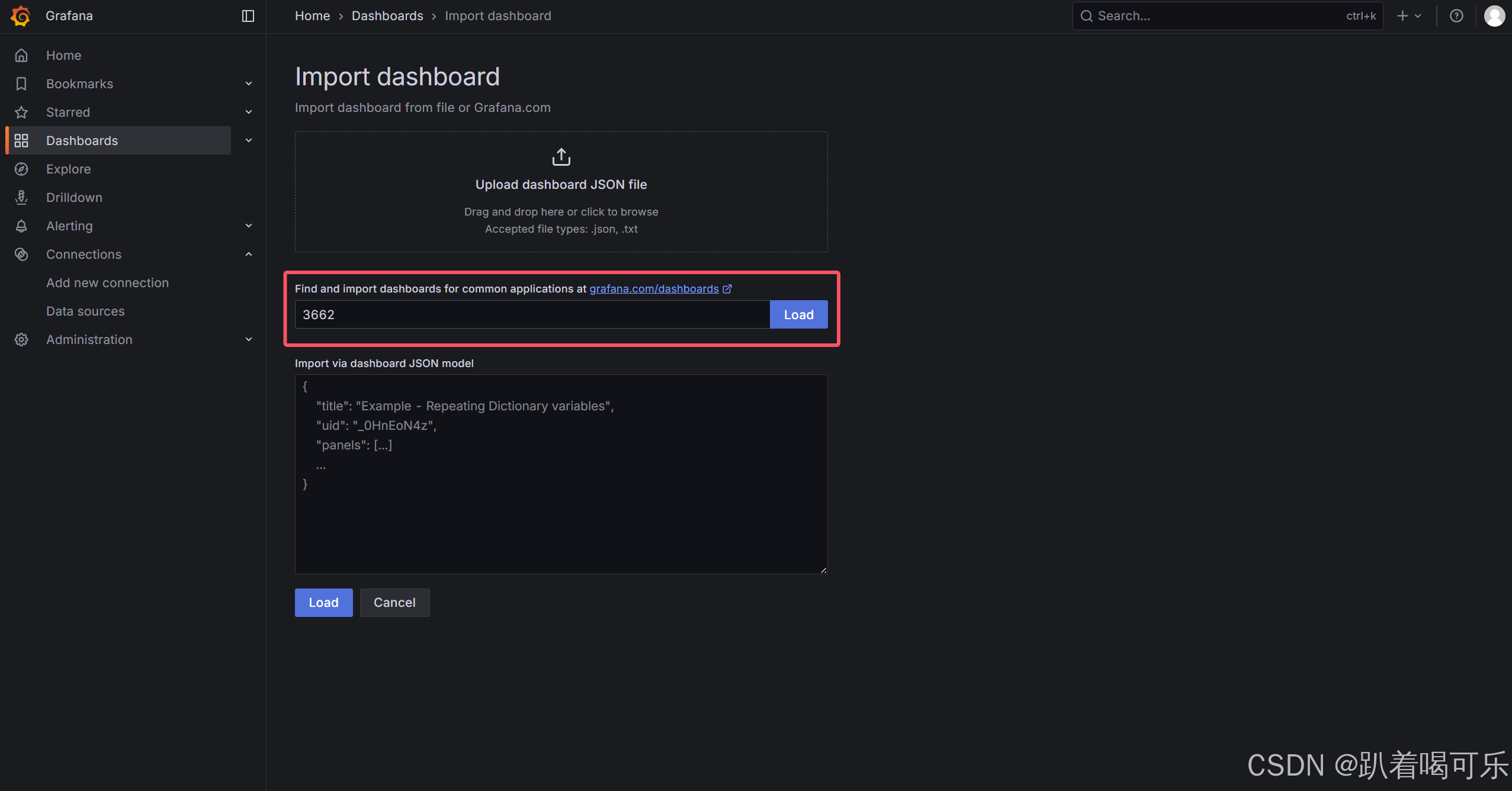1512x791 pixels.
Task: Expand the Administration section chevron
Action: click(x=249, y=339)
